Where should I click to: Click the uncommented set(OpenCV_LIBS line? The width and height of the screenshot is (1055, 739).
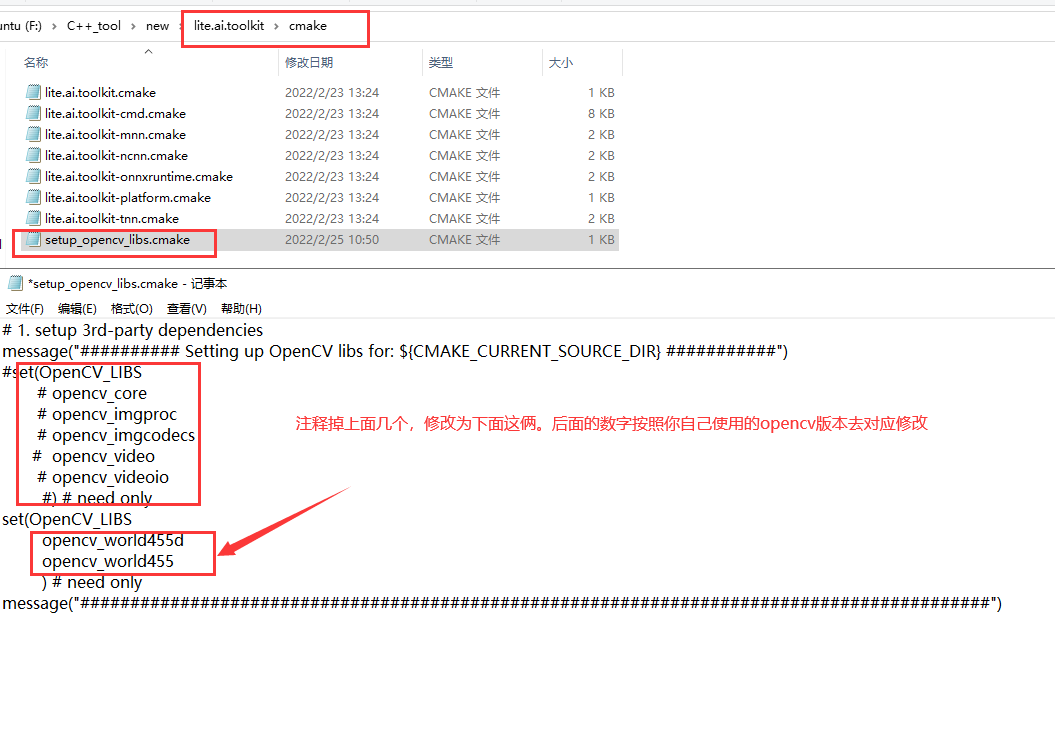(x=67, y=519)
